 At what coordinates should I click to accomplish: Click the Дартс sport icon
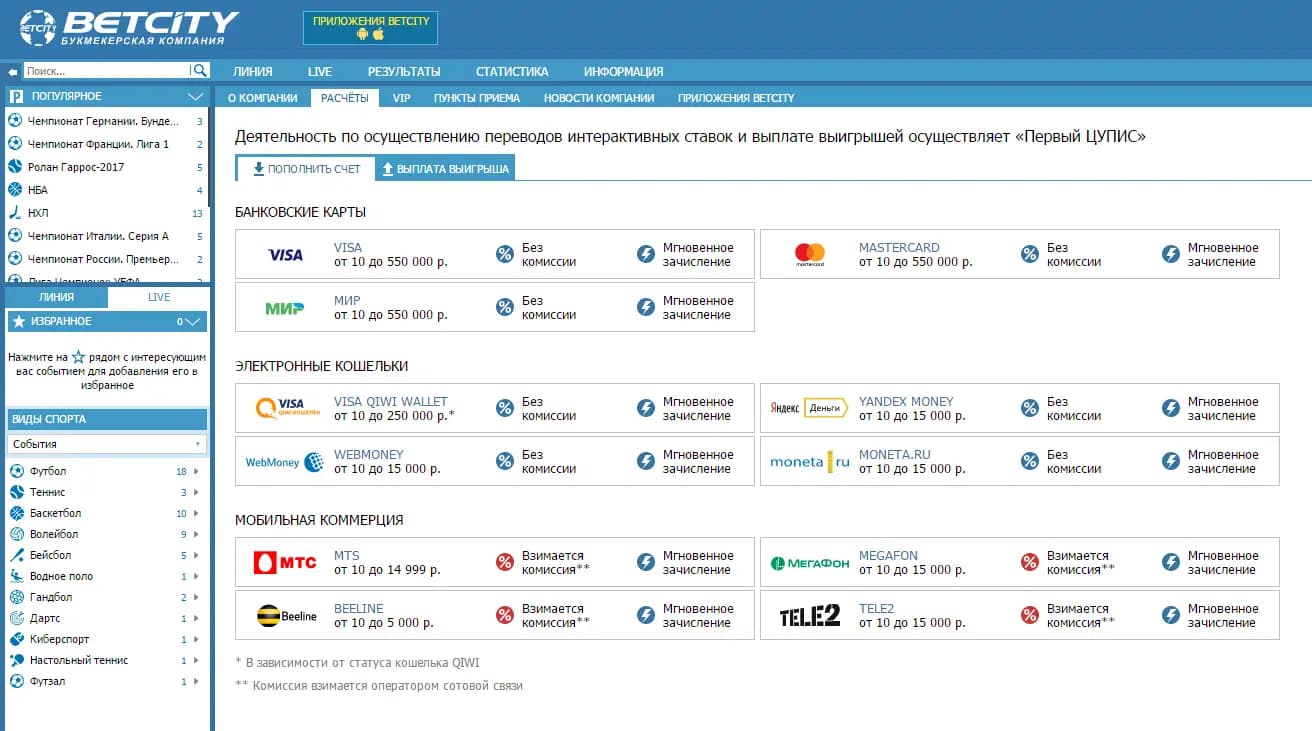click(x=16, y=618)
